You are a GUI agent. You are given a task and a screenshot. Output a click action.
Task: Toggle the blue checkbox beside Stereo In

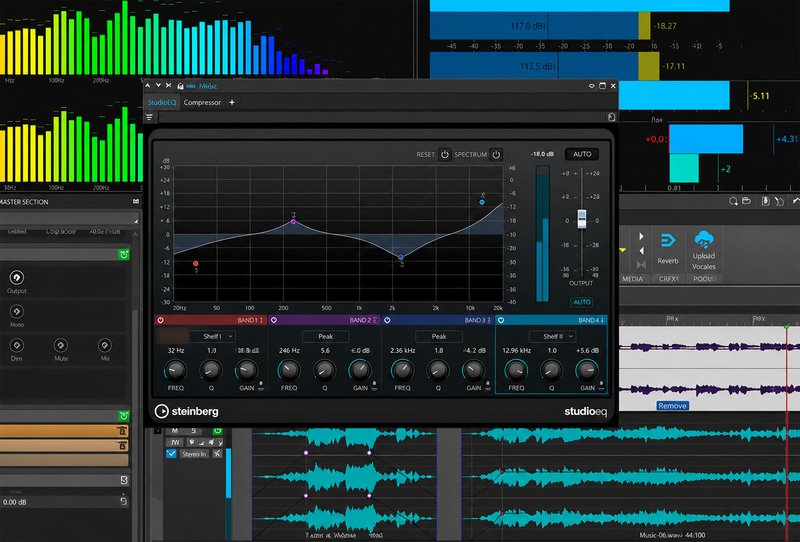pyautogui.click(x=171, y=453)
